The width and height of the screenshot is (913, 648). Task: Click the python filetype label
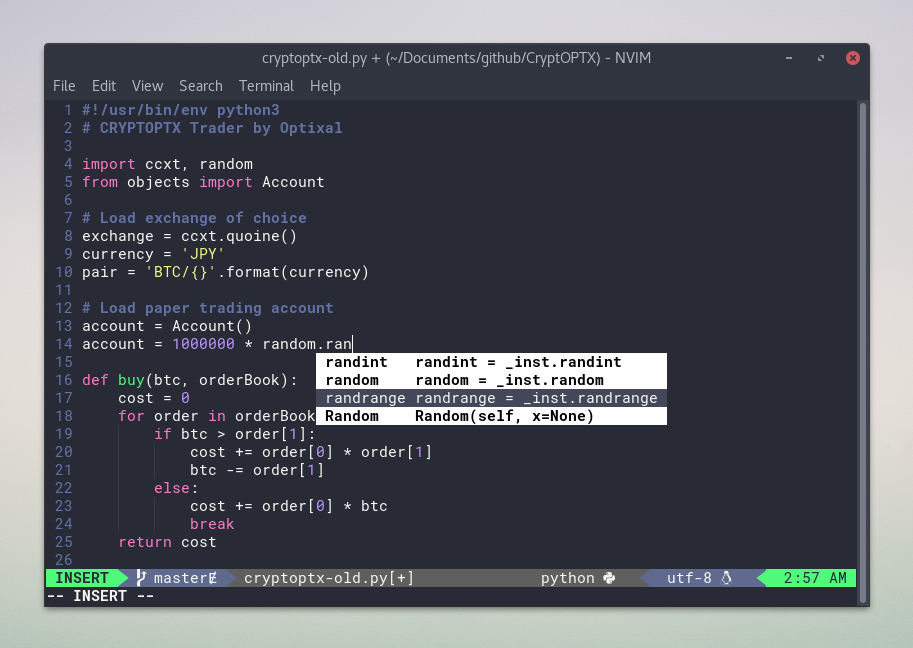click(x=568, y=578)
